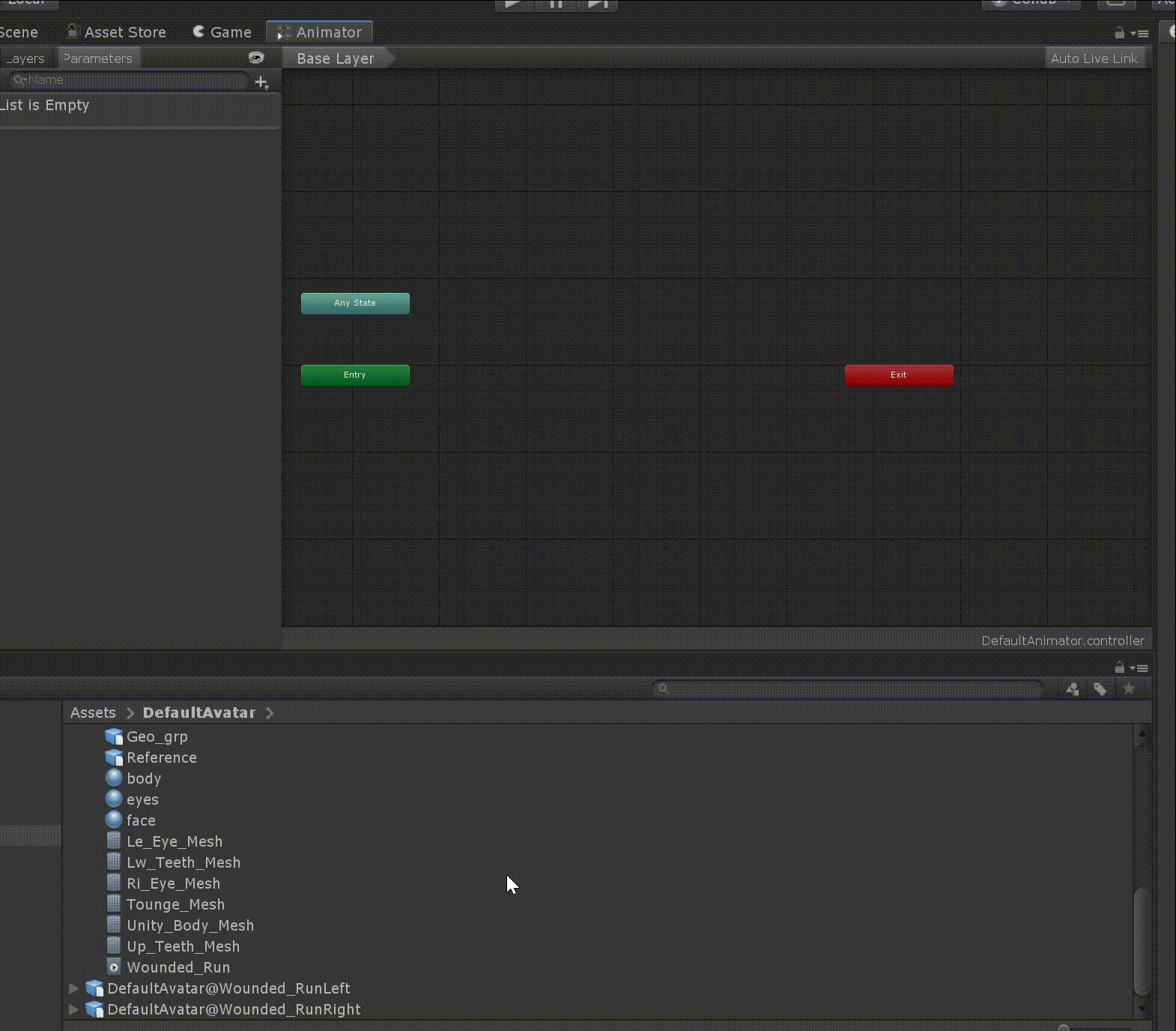Open the Animator window options menu
The width and height of the screenshot is (1176, 1031).
[1140, 33]
